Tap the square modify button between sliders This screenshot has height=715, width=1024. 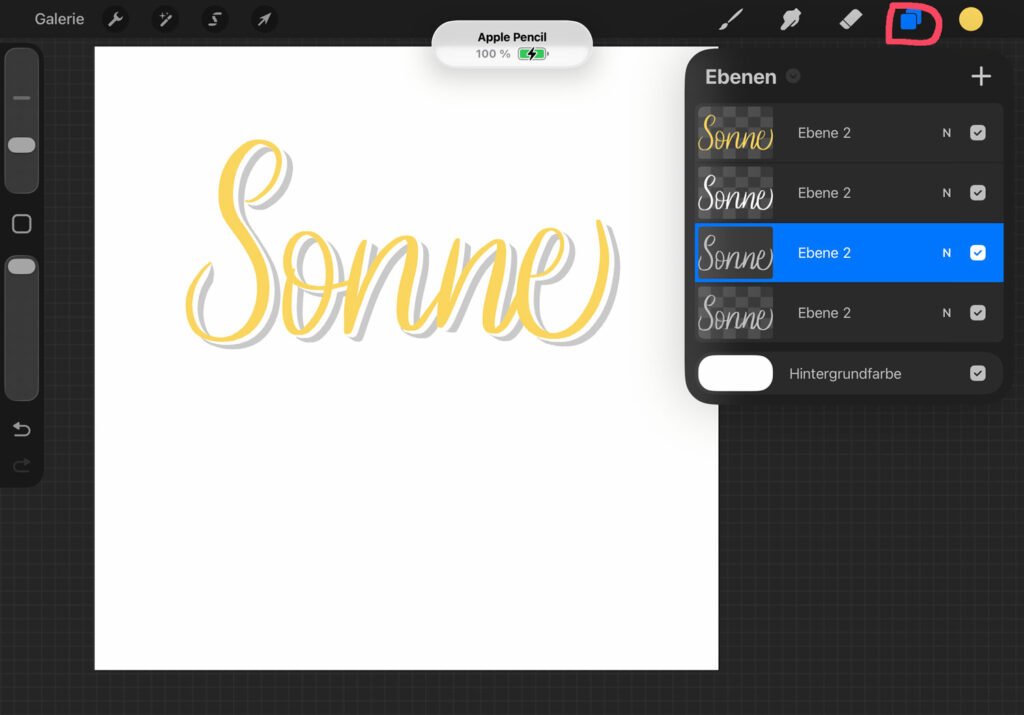(x=22, y=224)
